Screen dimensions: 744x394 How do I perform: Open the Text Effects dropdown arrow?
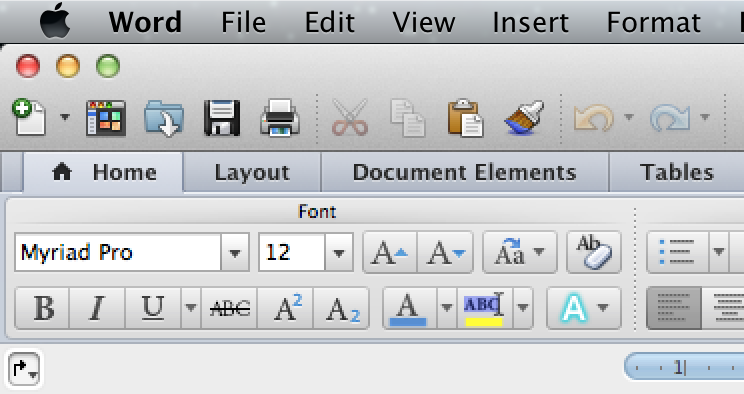[x=604, y=308]
